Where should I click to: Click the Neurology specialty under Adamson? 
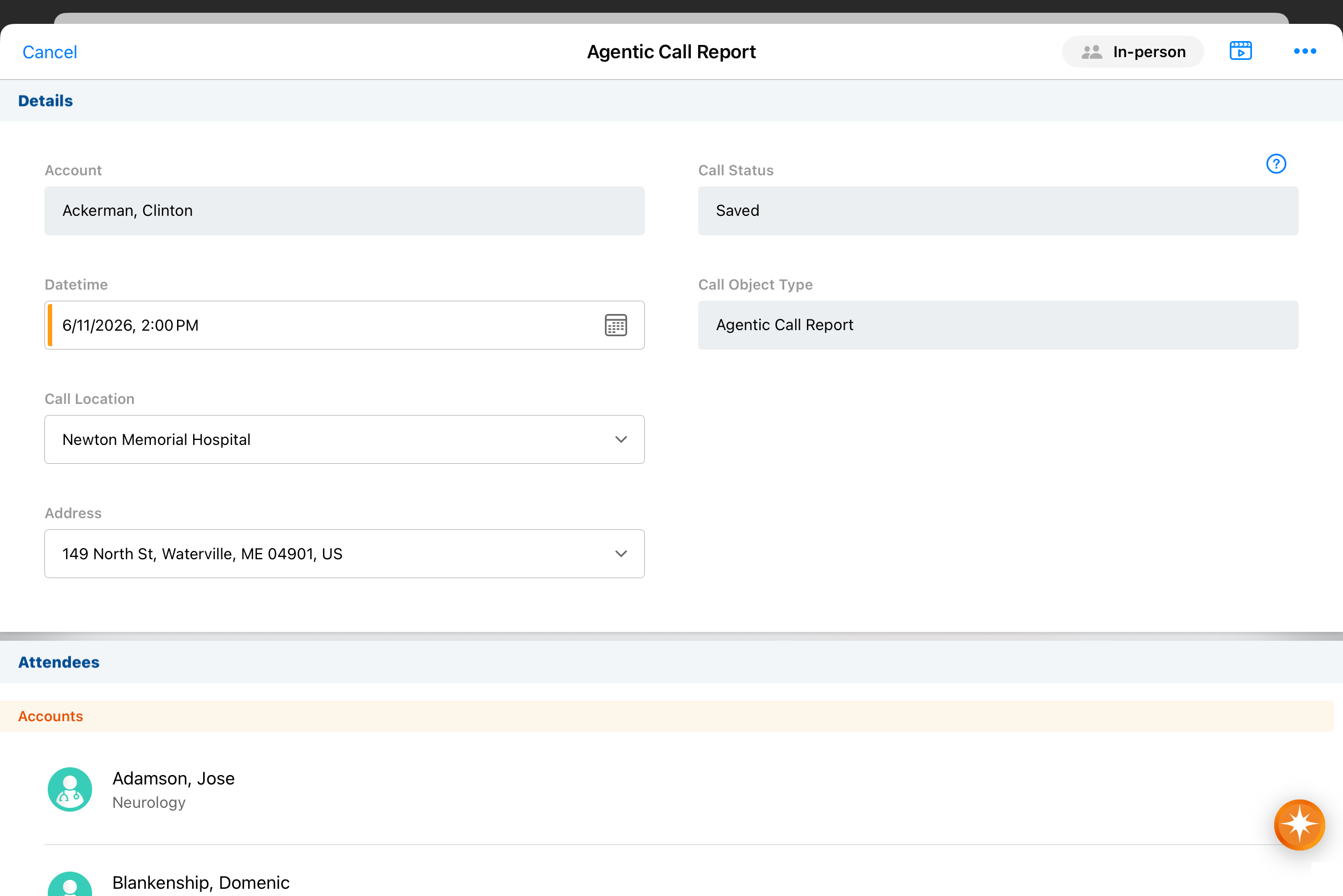tap(149, 802)
